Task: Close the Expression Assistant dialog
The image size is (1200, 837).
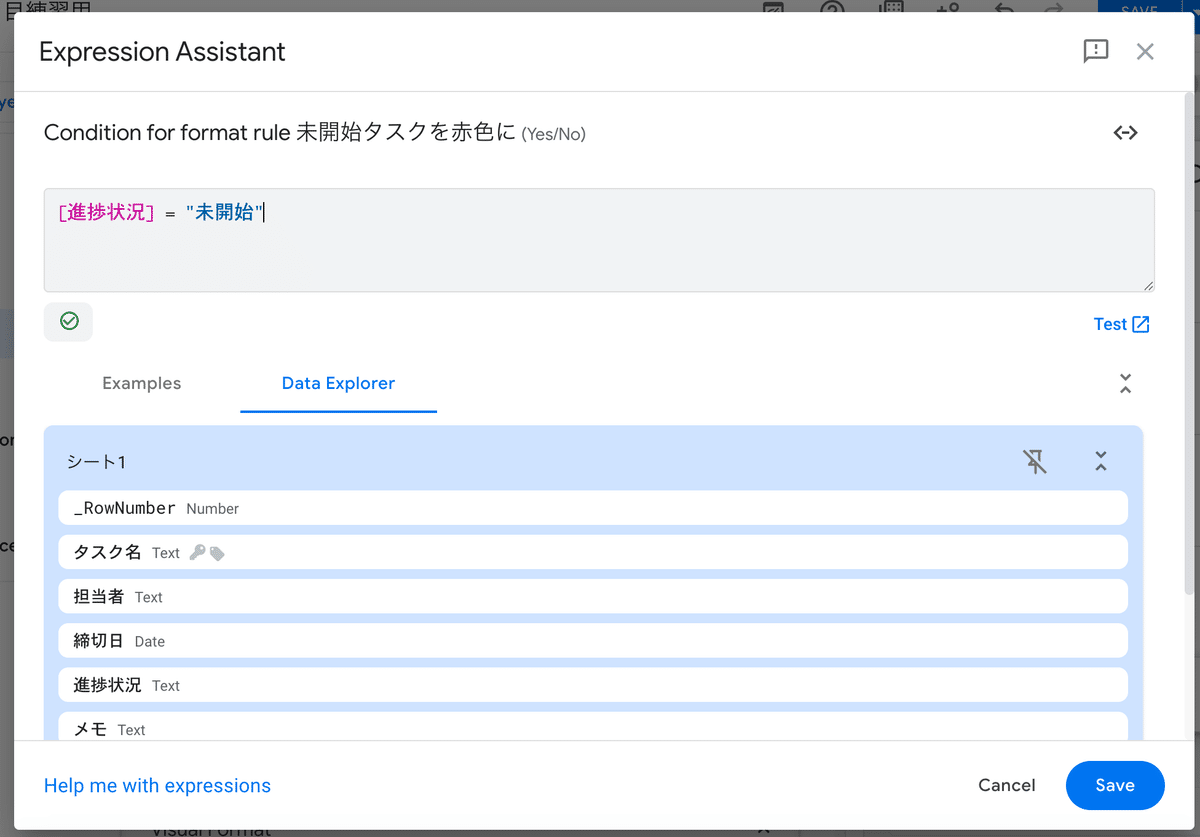Action: pyautogui.click(x=1144, y=51)
